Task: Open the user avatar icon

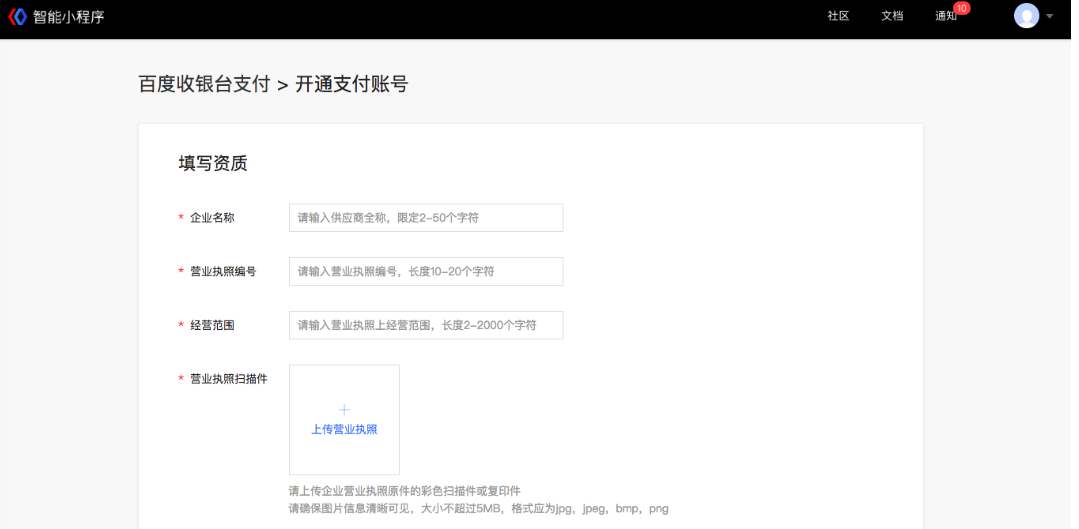Action: click(1026, 16)
